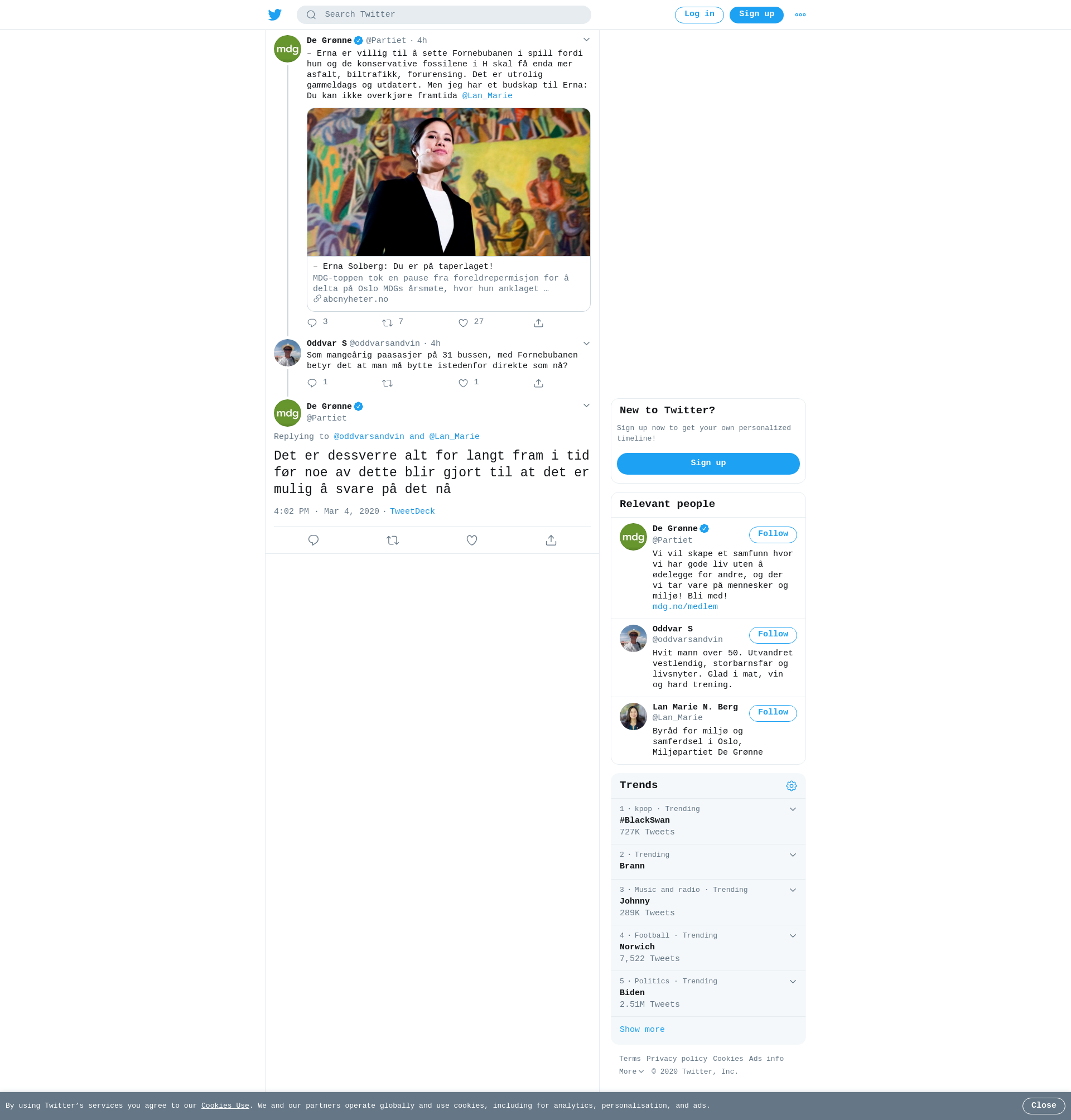This screenshot has width=1071, height=1120.
Task: Open Cookies footer link
Action: coord(728,1059)
